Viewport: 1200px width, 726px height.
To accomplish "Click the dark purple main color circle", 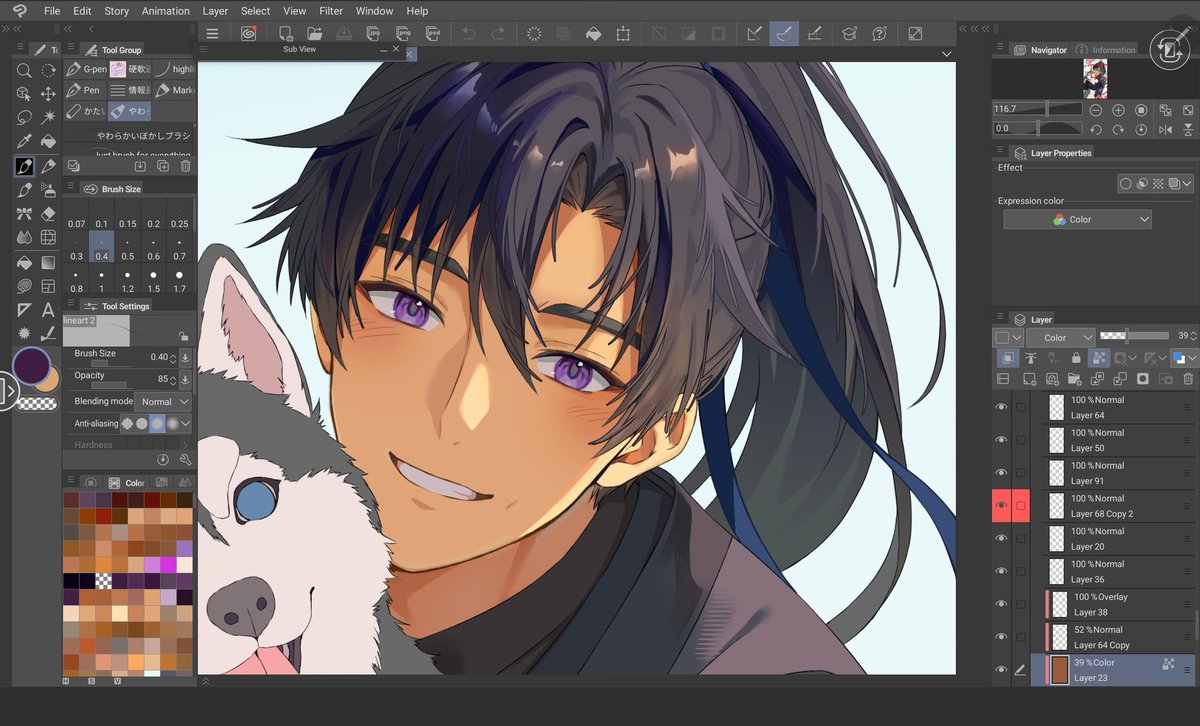I will point(30,366).
